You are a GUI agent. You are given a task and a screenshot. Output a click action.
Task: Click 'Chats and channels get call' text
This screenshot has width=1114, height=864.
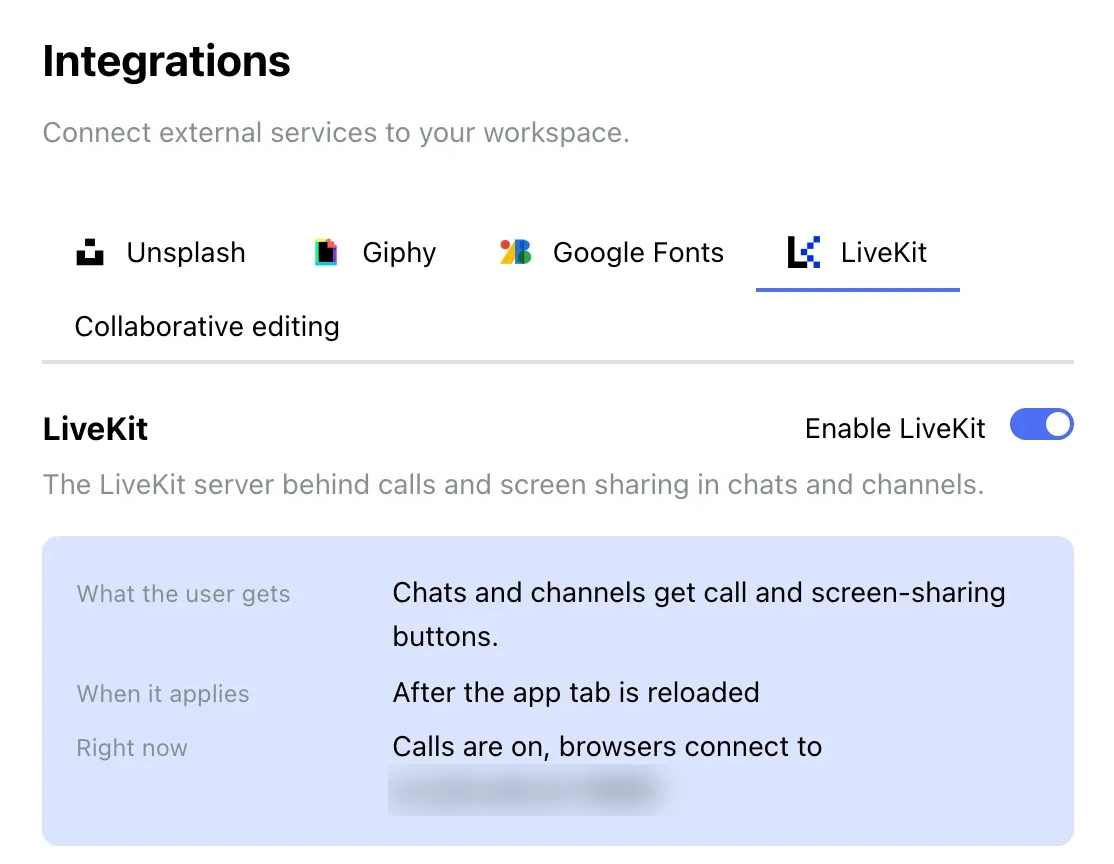[x=570, y=593]
